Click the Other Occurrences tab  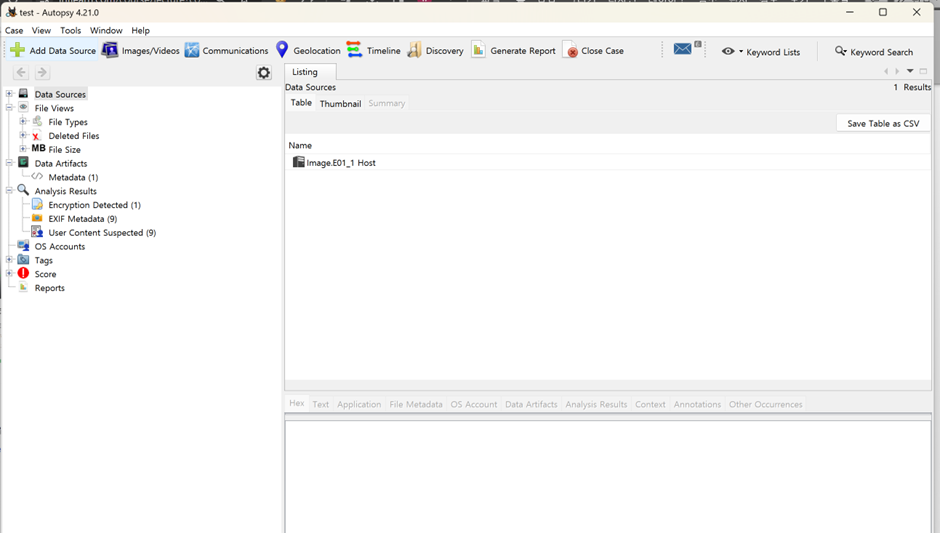click(766, 404)
